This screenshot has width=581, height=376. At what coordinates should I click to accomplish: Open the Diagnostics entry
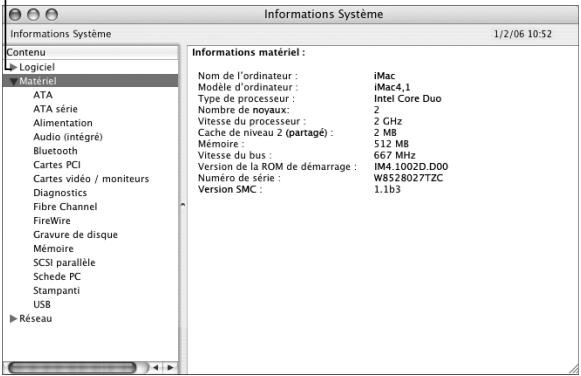[60, 193]
